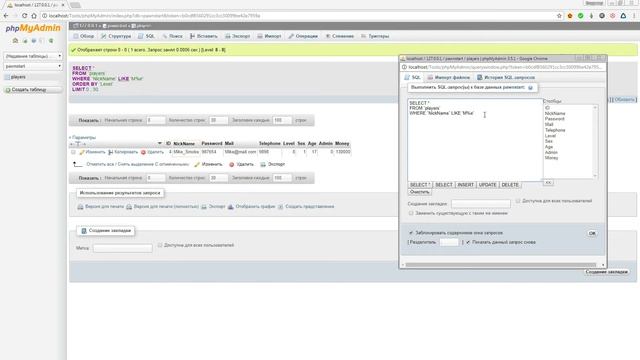Open the Chrome menu at the toolbar's end
This screenshot has width=640, height=360.
click(x=635, y=16)
